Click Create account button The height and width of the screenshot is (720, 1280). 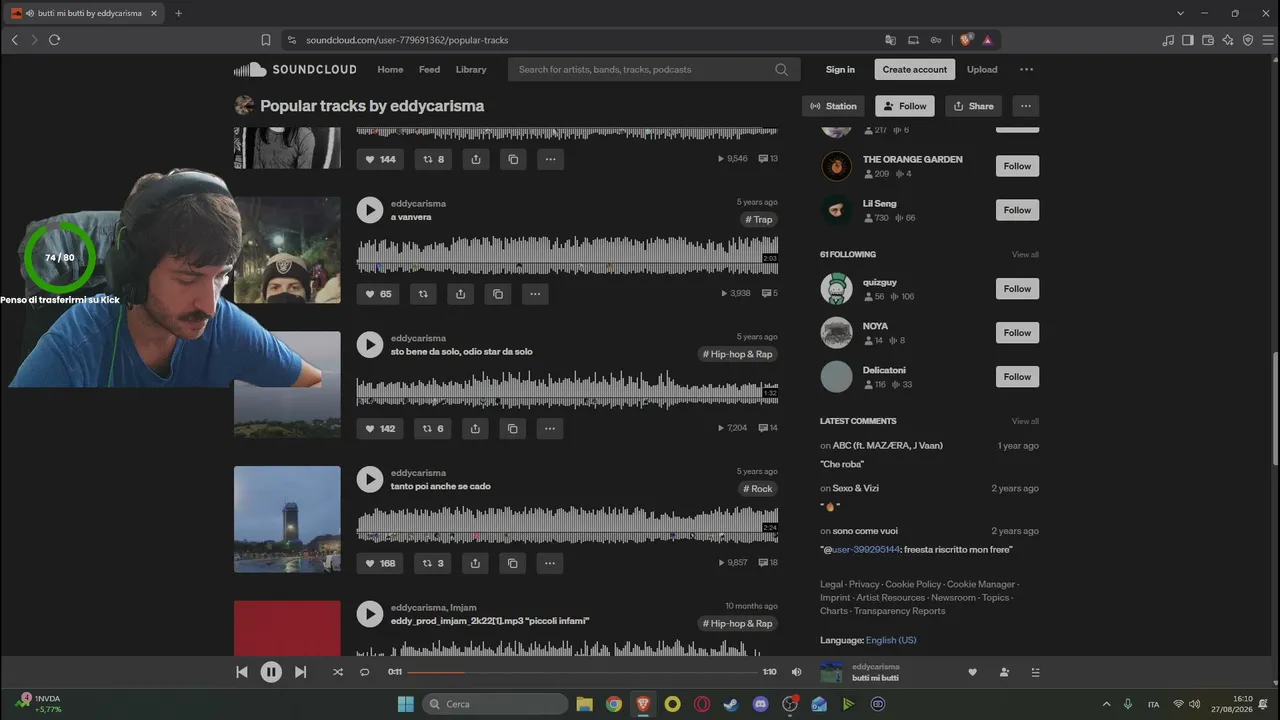point(915,70)
